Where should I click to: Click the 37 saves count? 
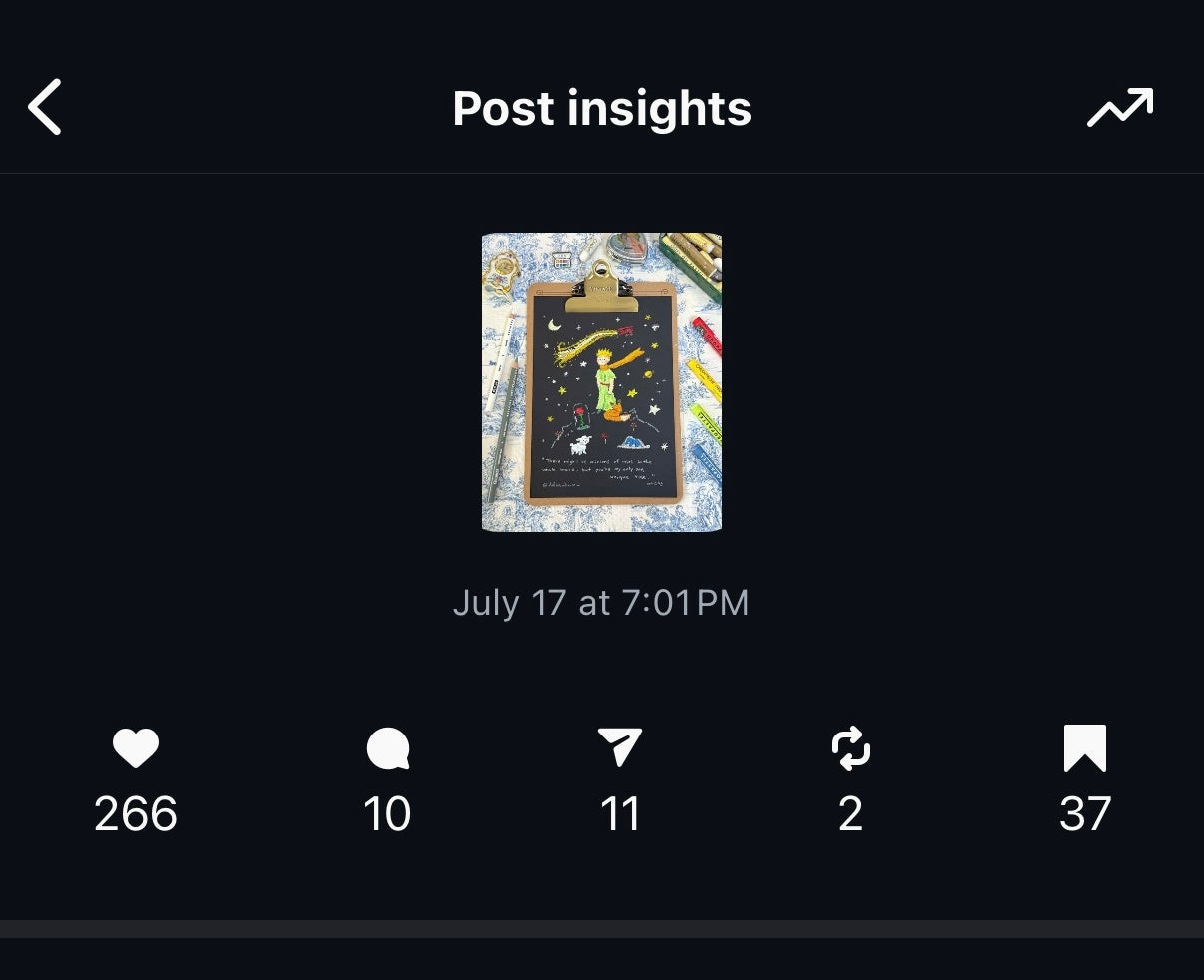[x=1084, y=814]
